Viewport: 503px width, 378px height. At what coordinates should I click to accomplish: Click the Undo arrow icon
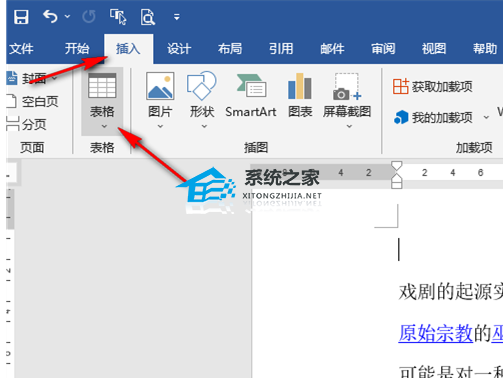[x=50, y=16]
